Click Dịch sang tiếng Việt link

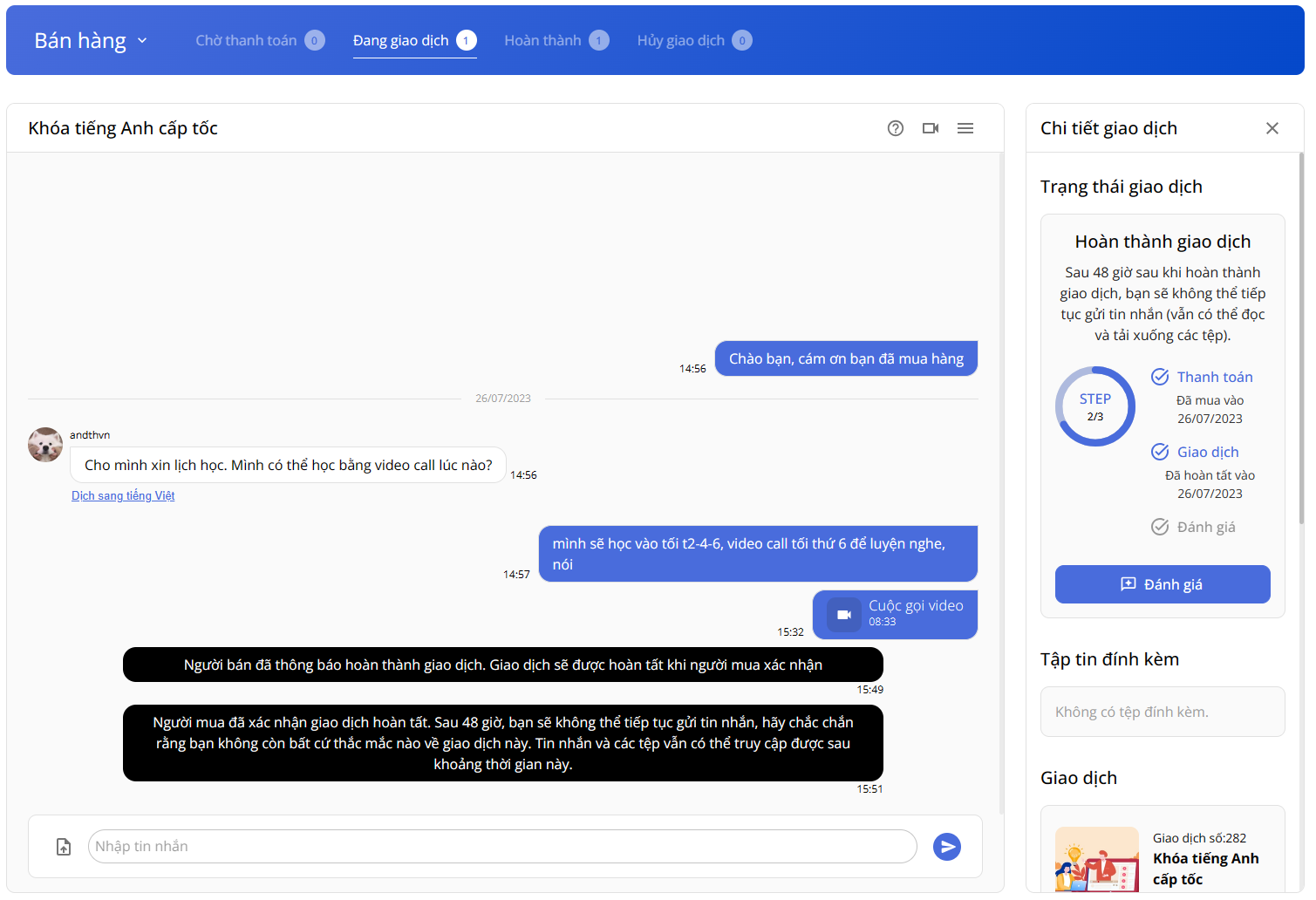pos(123,495)
